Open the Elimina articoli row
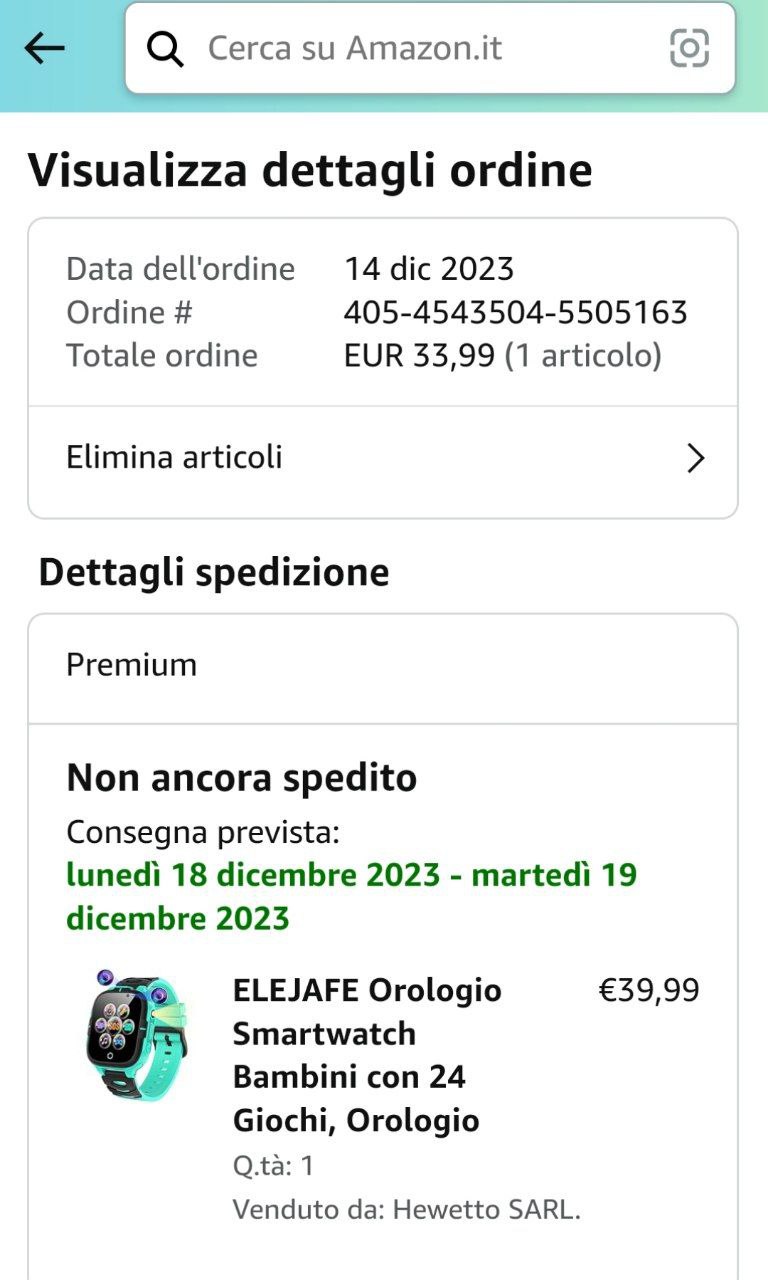Screen dimensions: 768x1280 383,458
